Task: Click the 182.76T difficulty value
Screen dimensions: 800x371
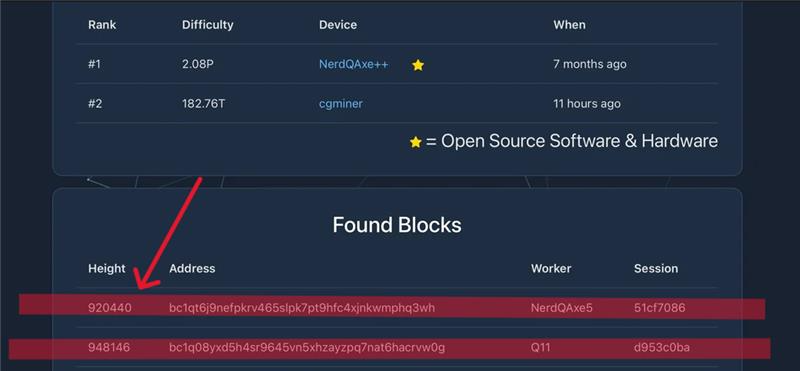Action: 203,104
